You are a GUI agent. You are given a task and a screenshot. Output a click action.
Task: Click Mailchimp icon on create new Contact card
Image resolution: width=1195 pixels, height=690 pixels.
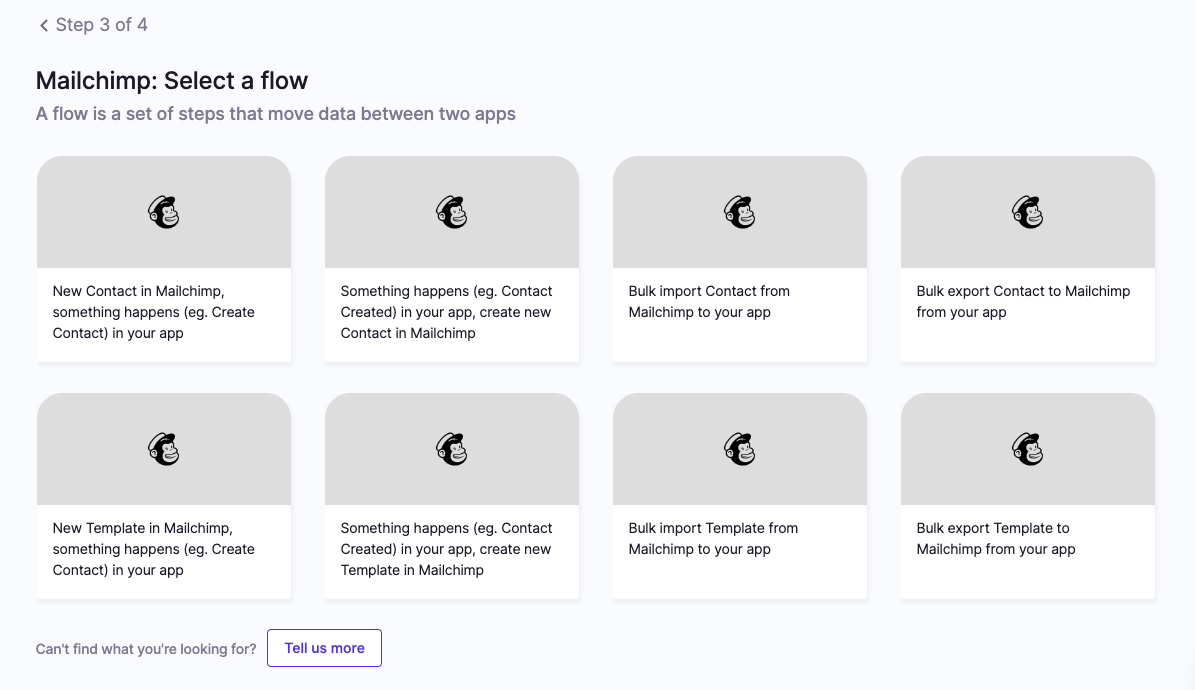coord(452,212)
